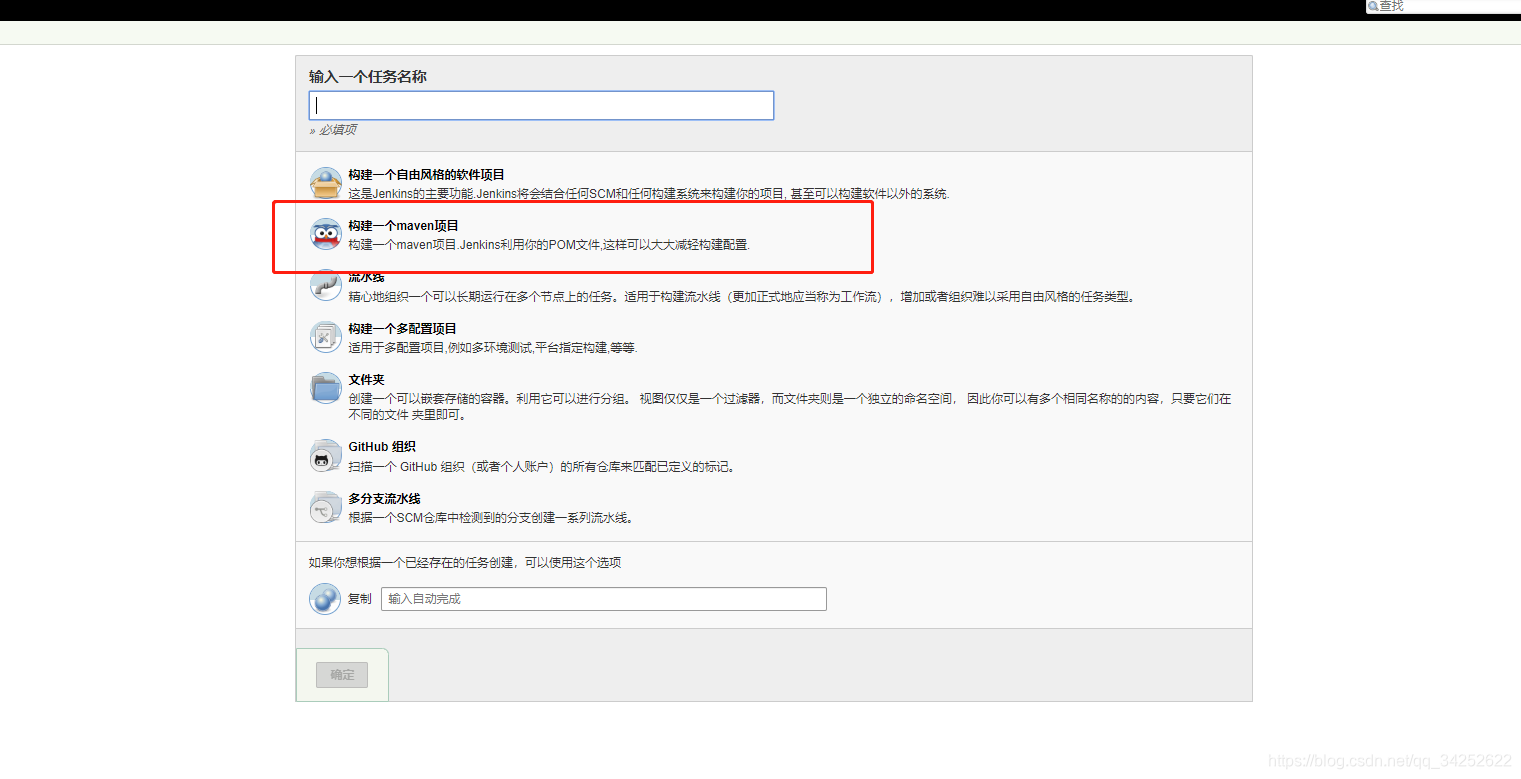Screen dimensions: 1521x779
Task: Click multibranch description 根据一个SCM仓库
Action: [x=492, y=518]
